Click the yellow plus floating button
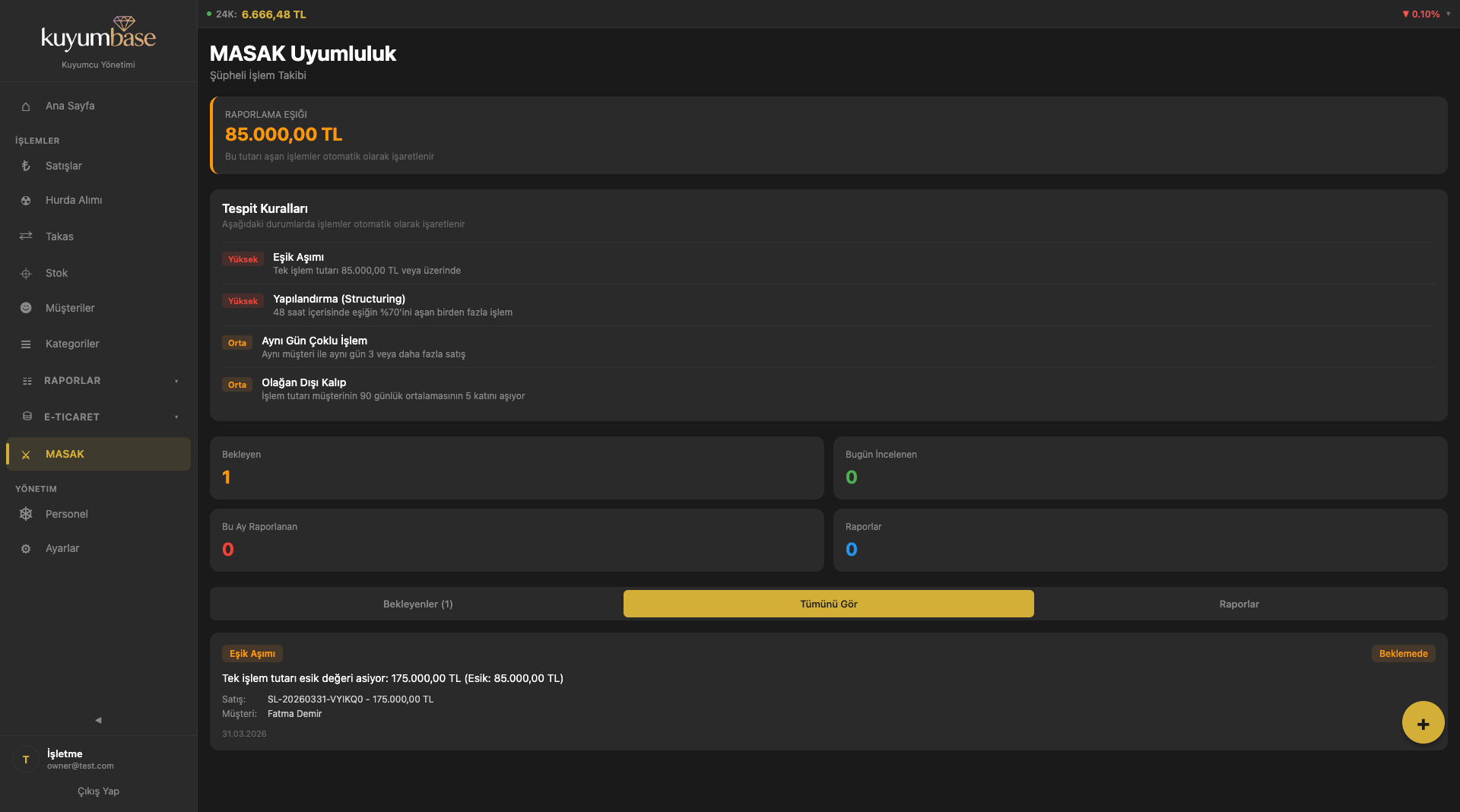 [1423, 723]
